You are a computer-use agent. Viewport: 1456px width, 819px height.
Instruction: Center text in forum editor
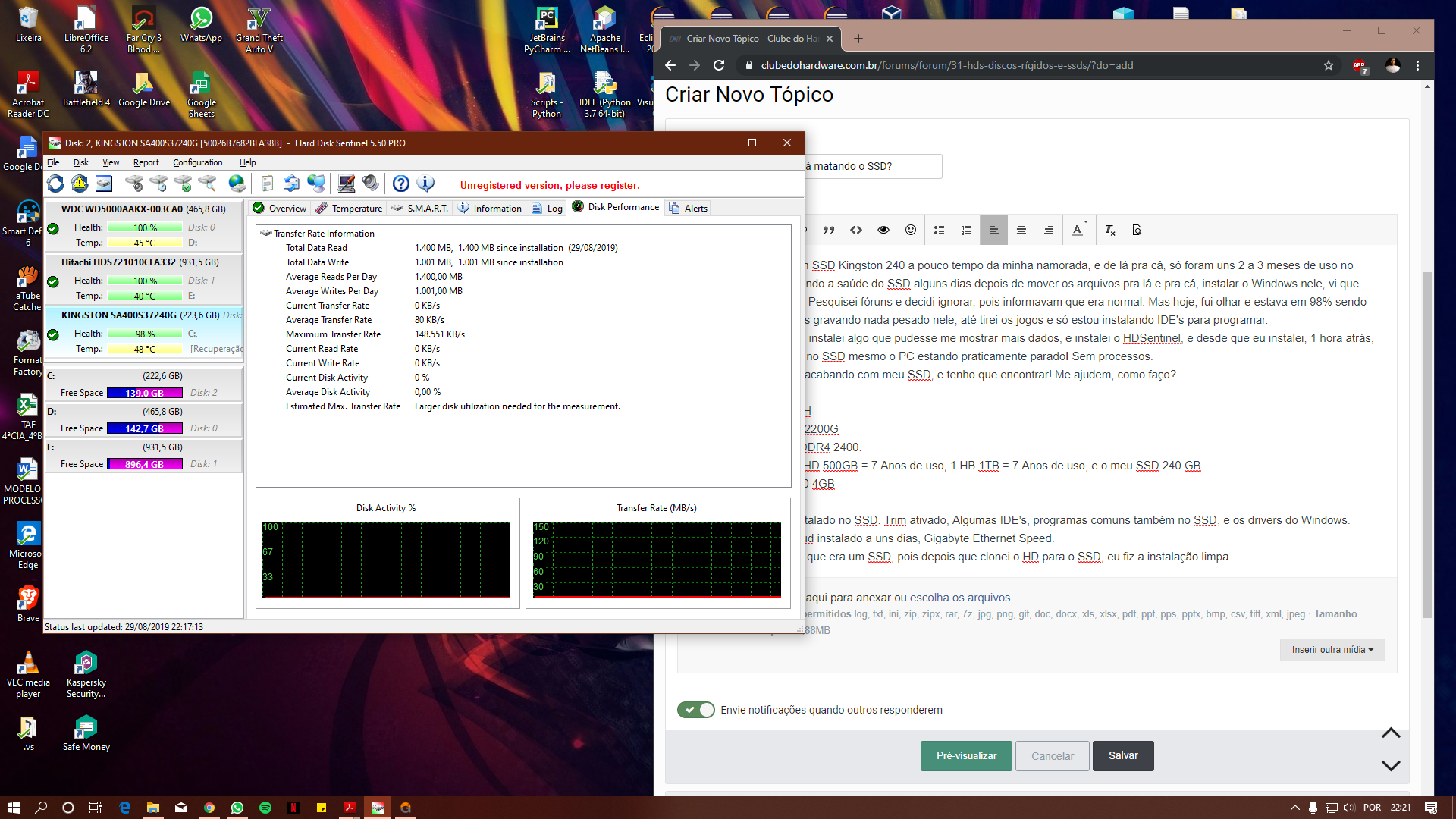(x=1021, y=230)
